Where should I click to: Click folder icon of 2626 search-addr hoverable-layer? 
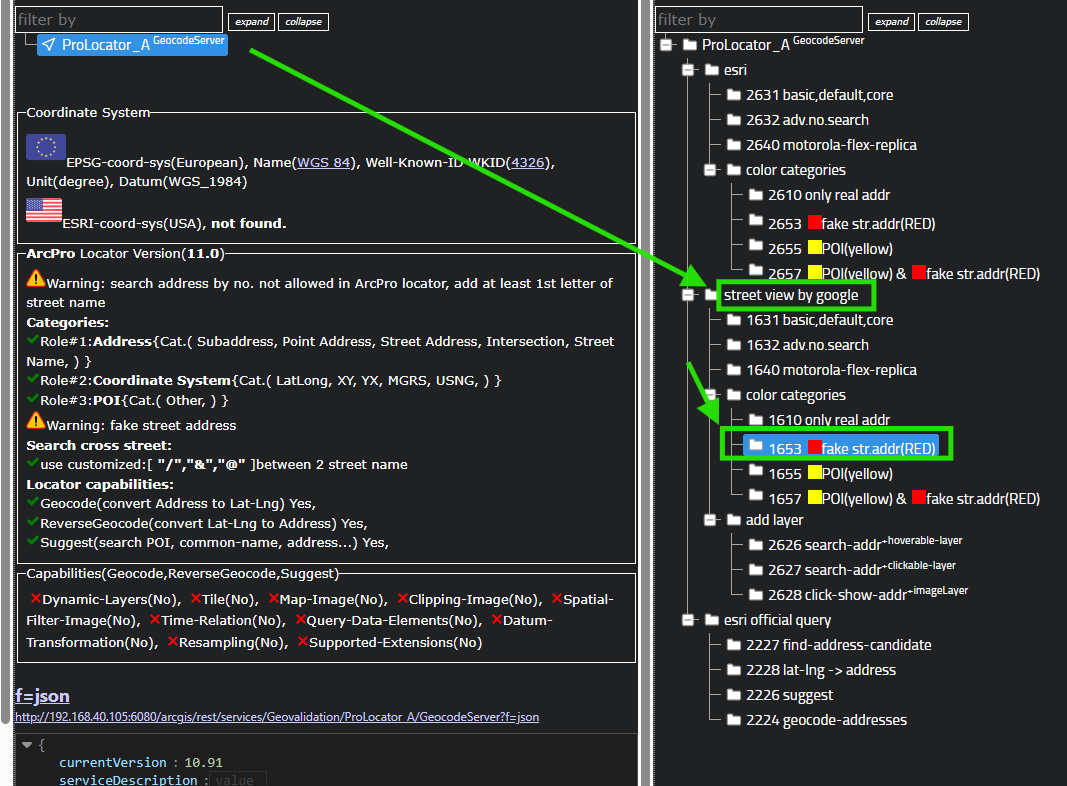(x=755, y=545)
